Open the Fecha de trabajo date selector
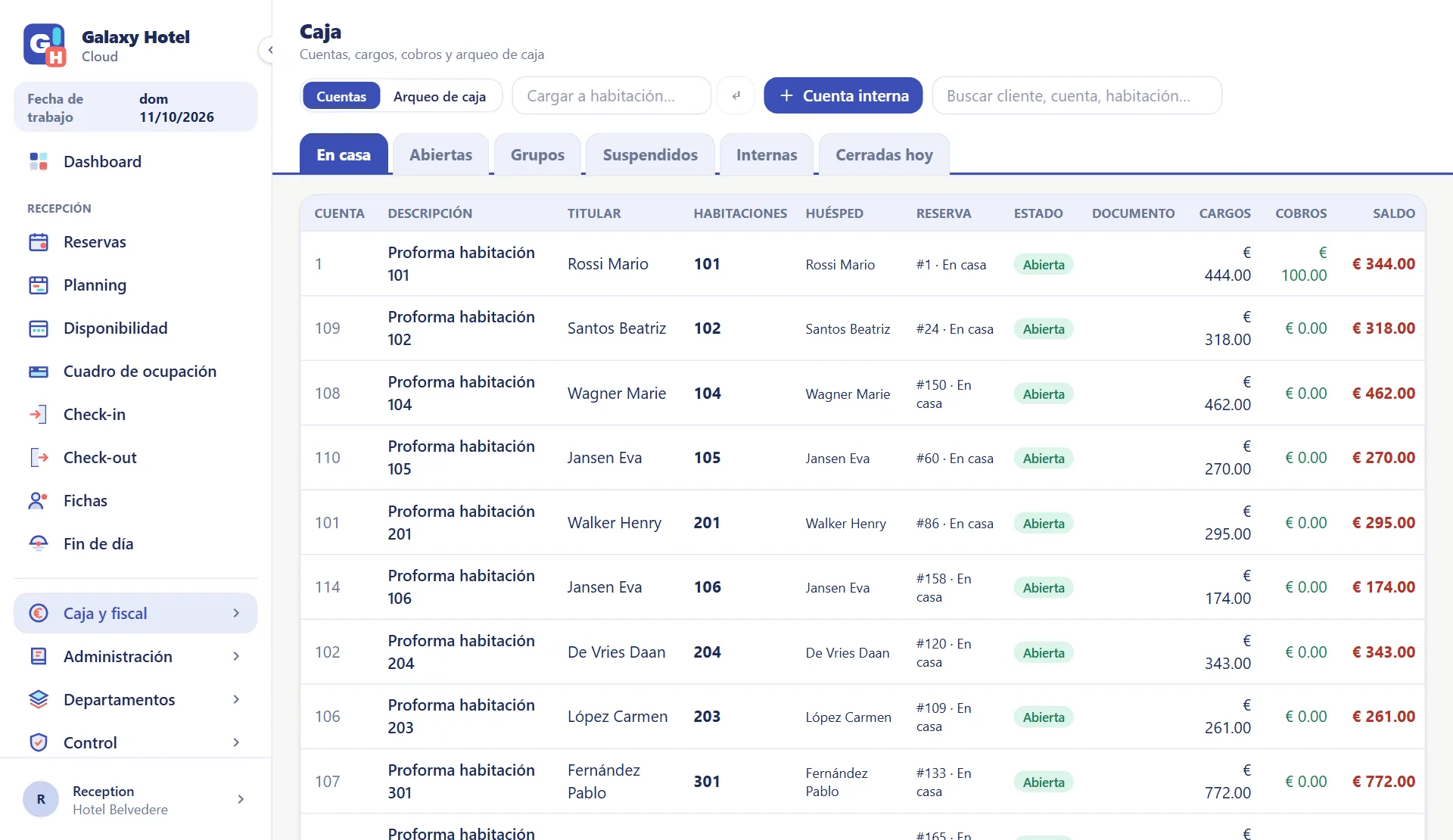 point(135,107)
